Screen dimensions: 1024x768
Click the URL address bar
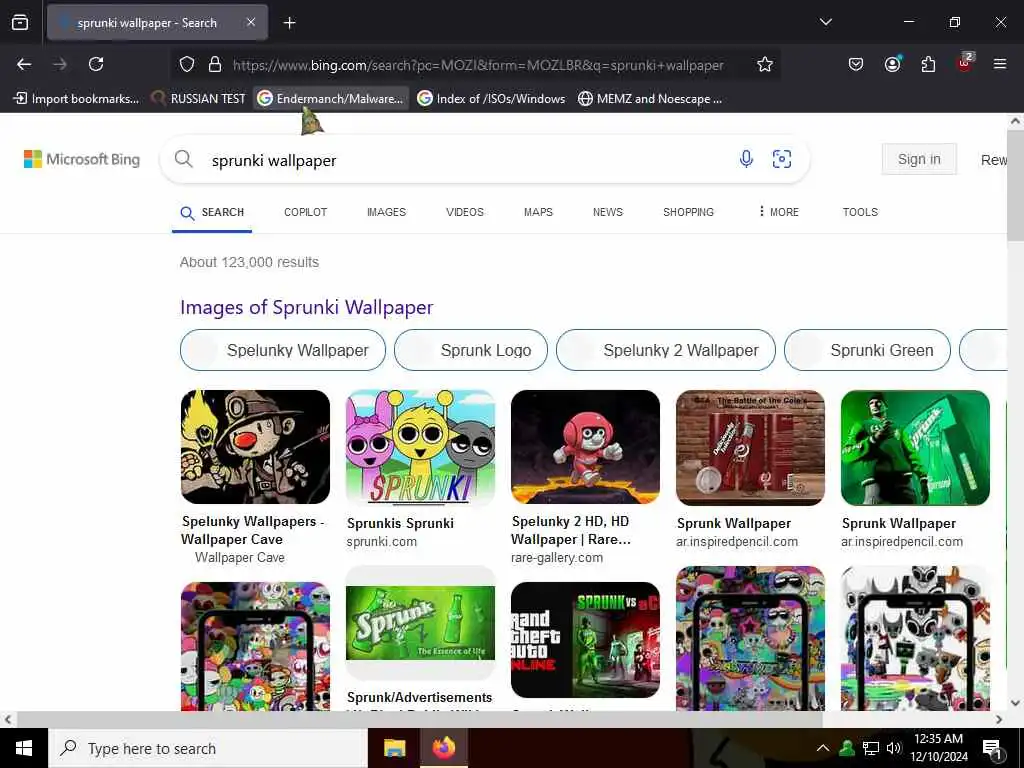click(x=478, y=65)
